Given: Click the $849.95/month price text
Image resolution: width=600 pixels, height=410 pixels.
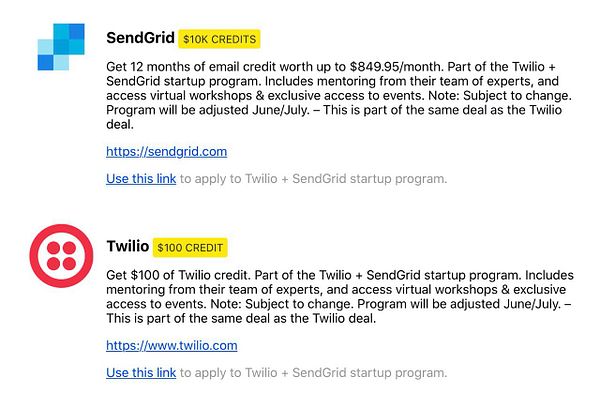Looking at the screenshot, I should click(x=396, y=67).
